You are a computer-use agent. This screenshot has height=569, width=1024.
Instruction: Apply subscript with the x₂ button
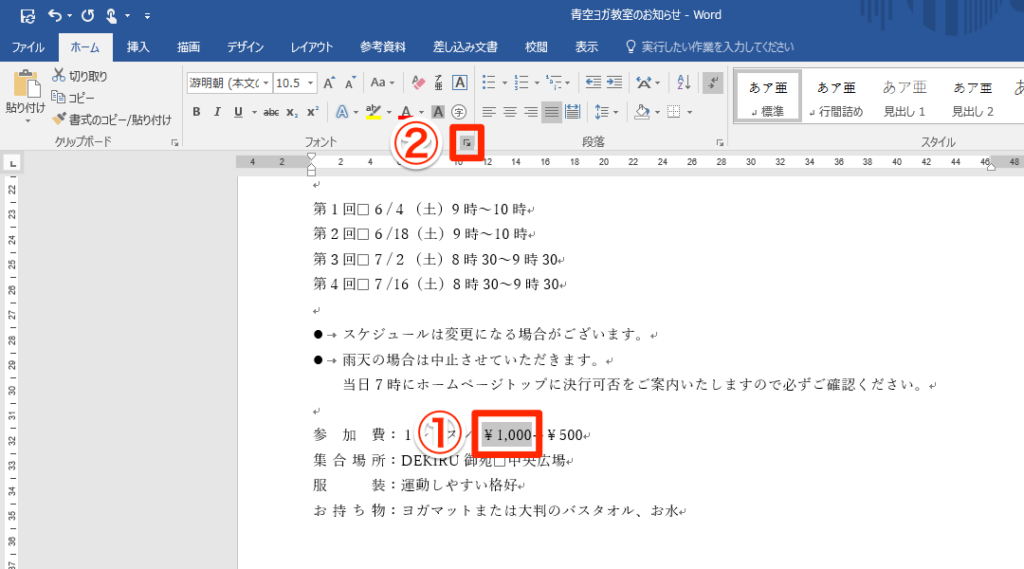pos(293,112)
